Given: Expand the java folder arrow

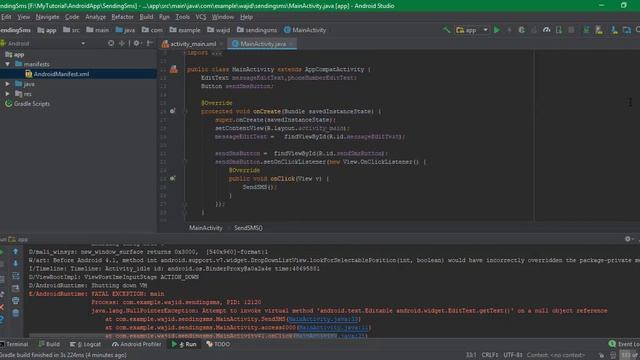Looking at the screenshot, I should tap(7, 84).
